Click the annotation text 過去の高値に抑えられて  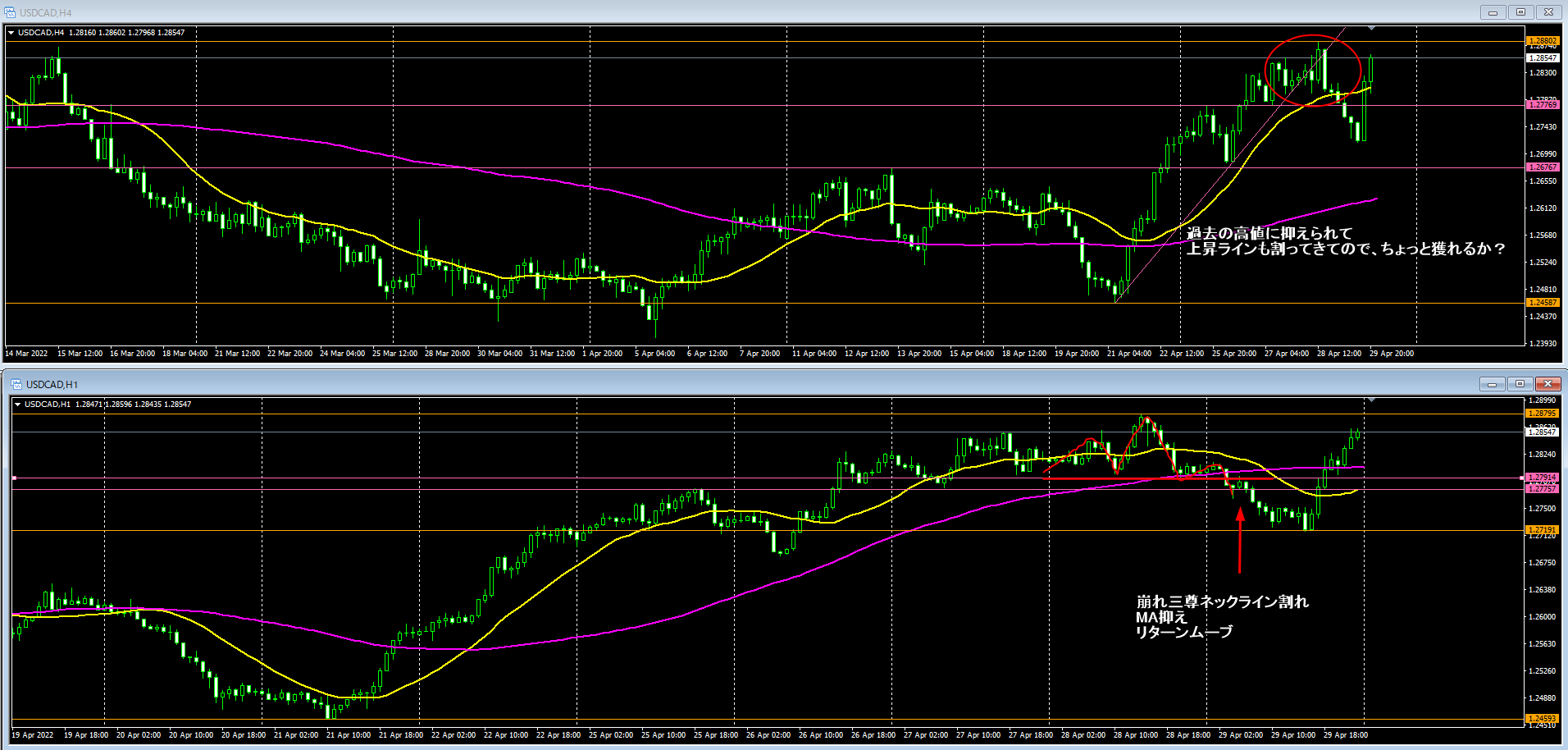1269,233
